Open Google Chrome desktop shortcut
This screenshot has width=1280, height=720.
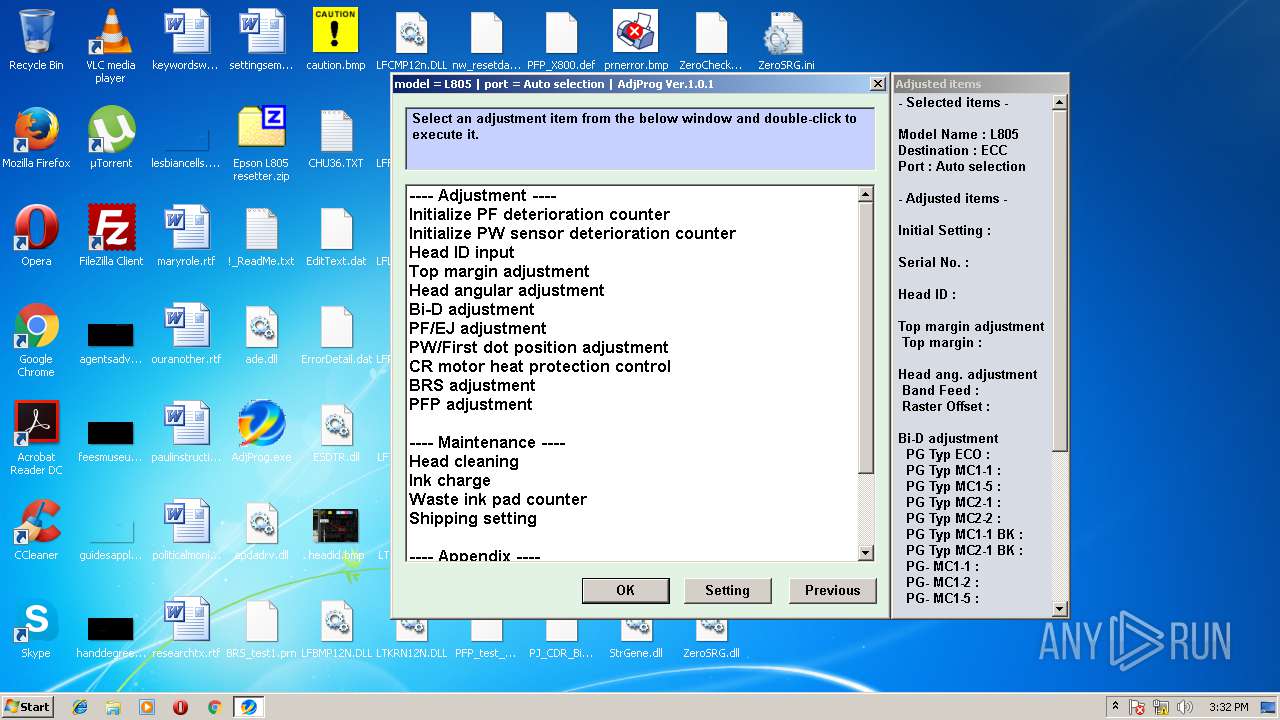click(36, 340)
